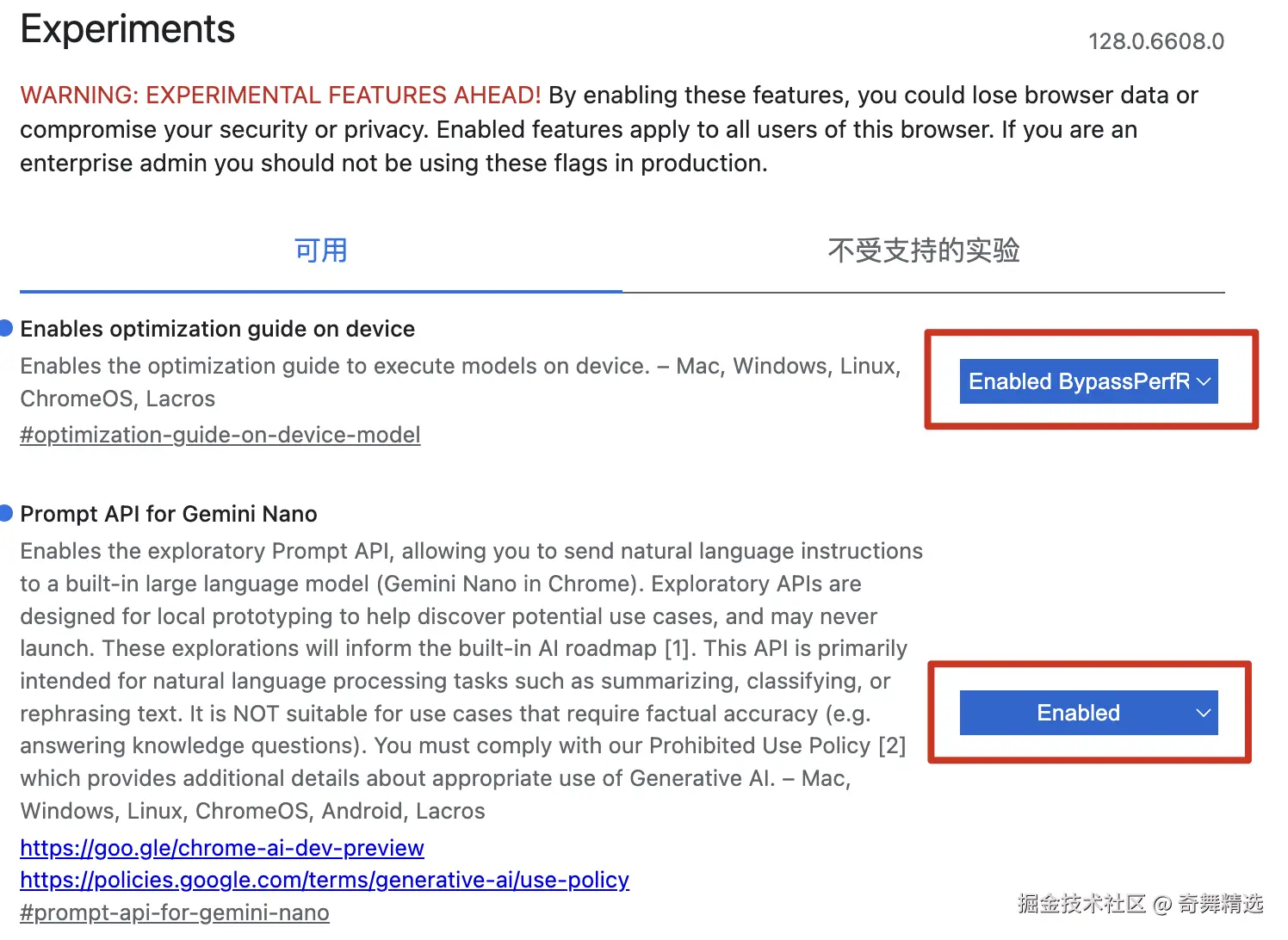Open the 不受支持的实验 tab
Viewport: 1288px width, 940px height.
coord(923,250)
